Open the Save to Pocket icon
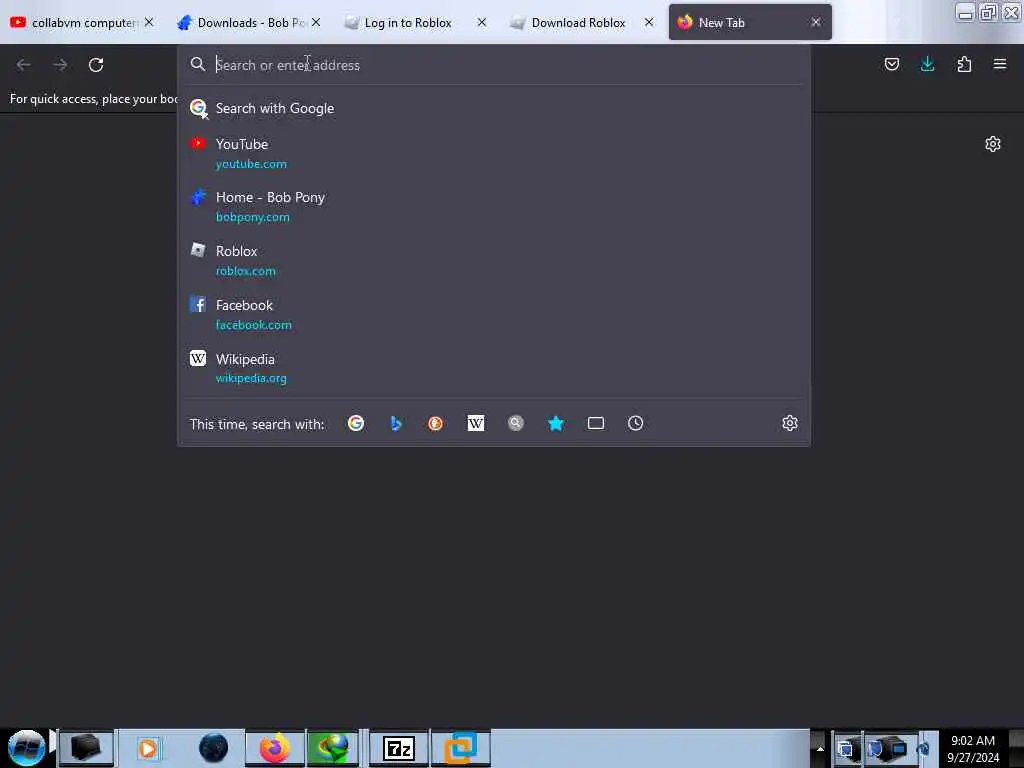The image size is (1024, 768). coord(891,64)
